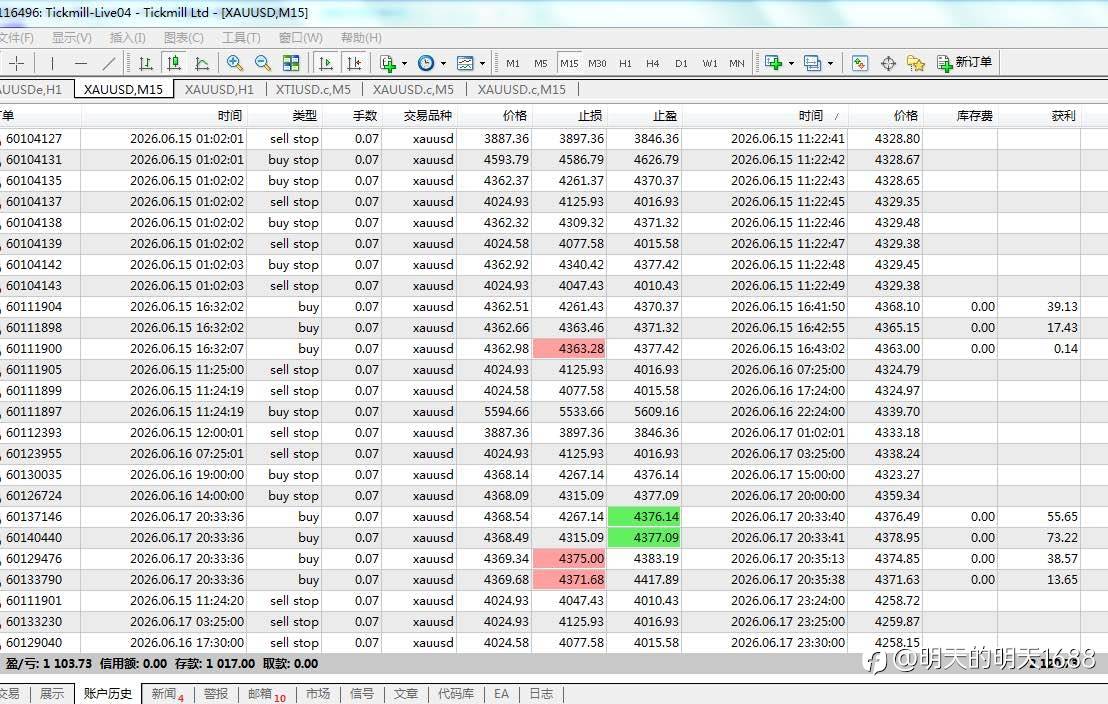Click the 新订单 new order button

pyautogui.click(x=964, y=63)
